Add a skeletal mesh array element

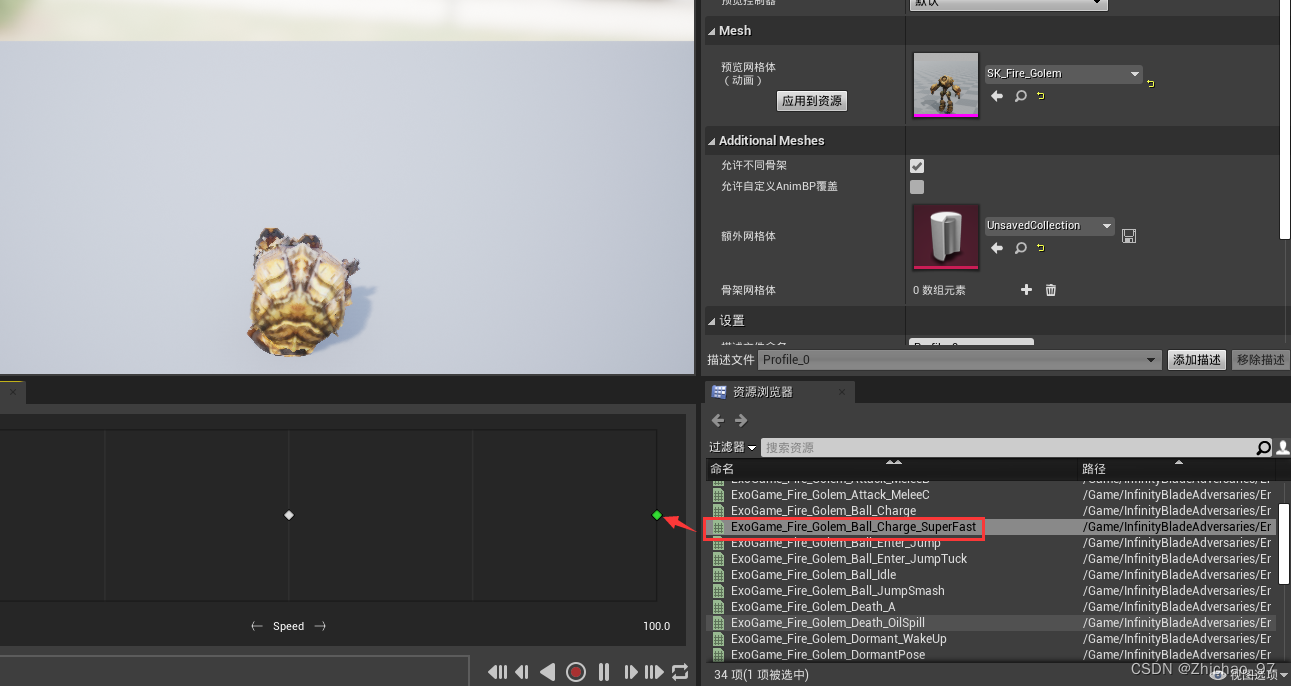click(x=1026, y=290)
